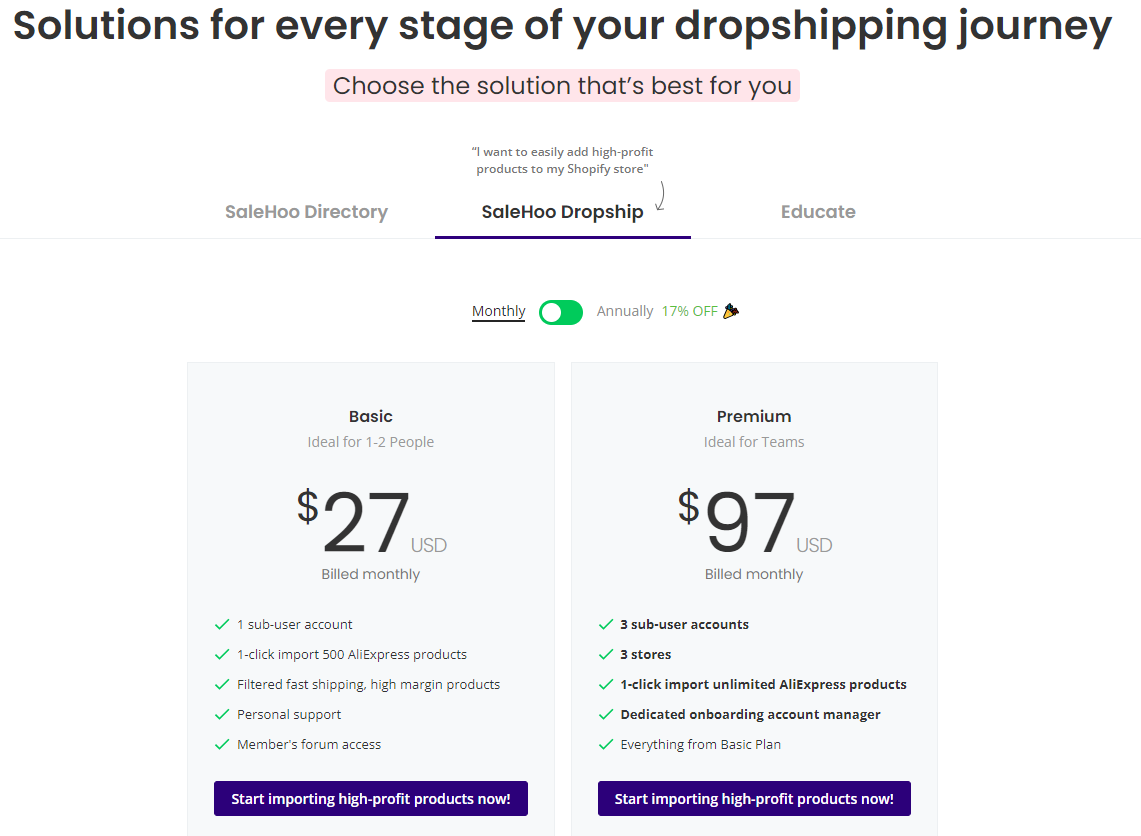Viewport: 1141px width, 836px height.
Task: Toggle the Monthly/Annually billing switch
Action: pos(560,312)
